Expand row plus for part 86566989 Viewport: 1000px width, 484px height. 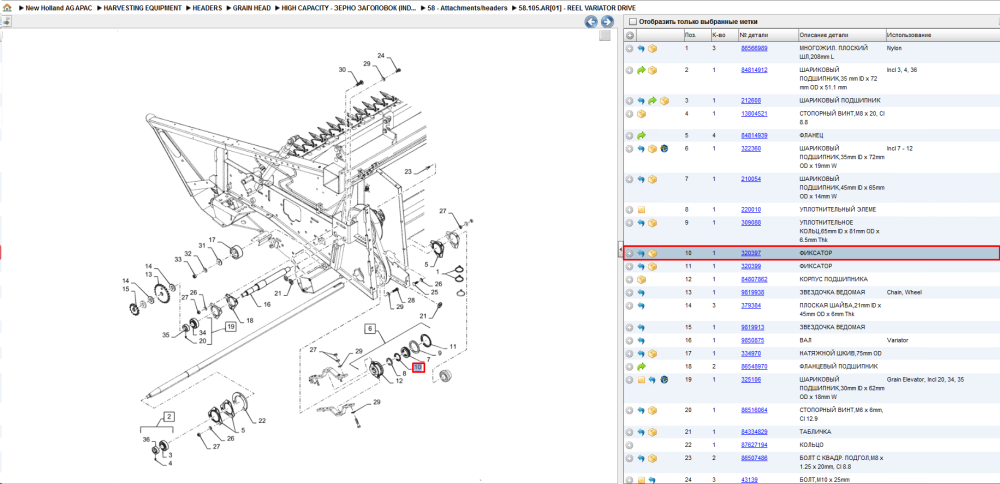pos(629,48)
